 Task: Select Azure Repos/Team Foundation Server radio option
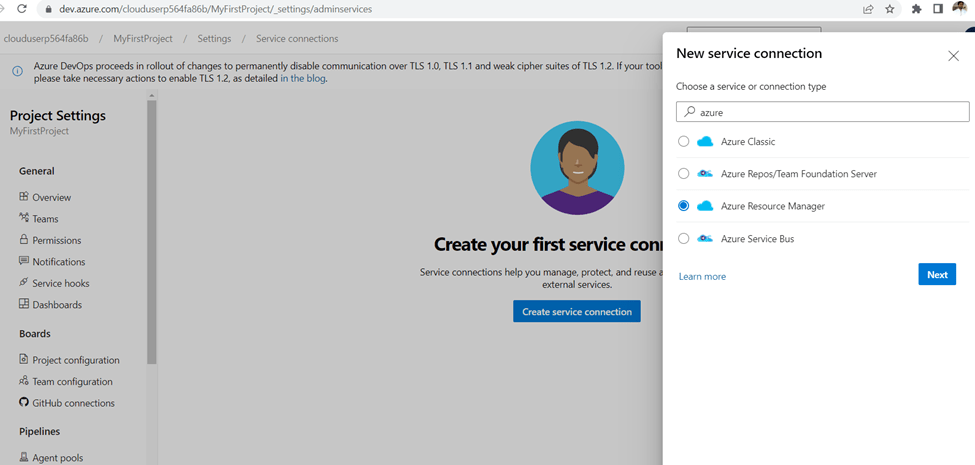tap(684, 174)
